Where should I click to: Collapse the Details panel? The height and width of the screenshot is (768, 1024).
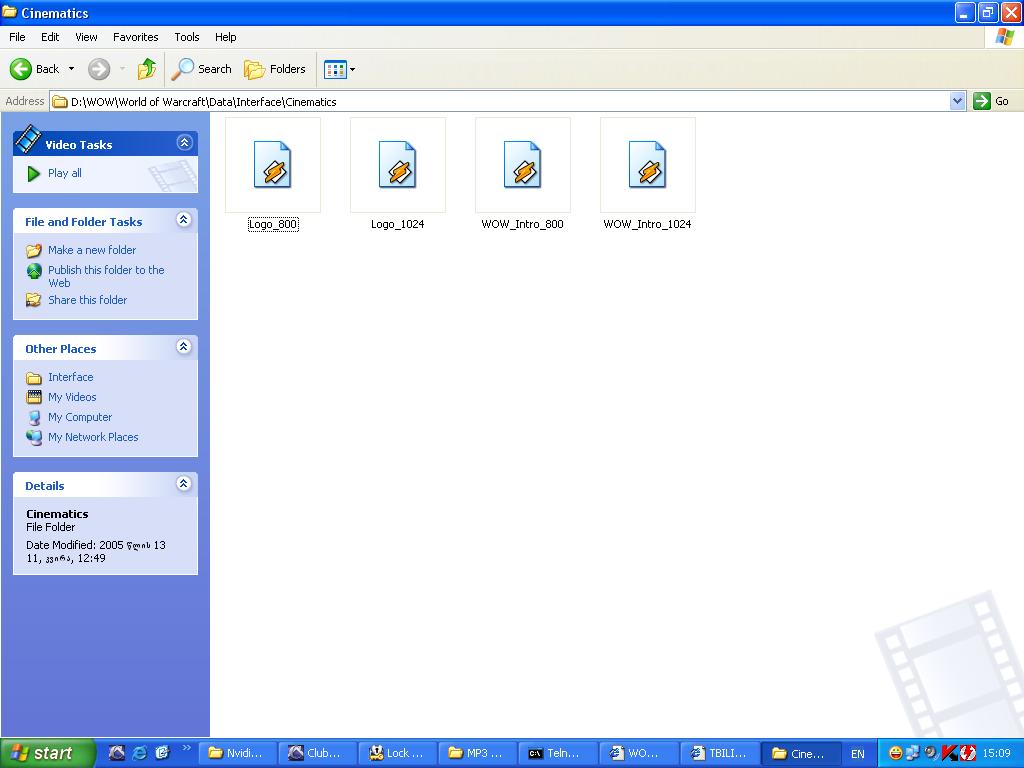pos(184,484)
